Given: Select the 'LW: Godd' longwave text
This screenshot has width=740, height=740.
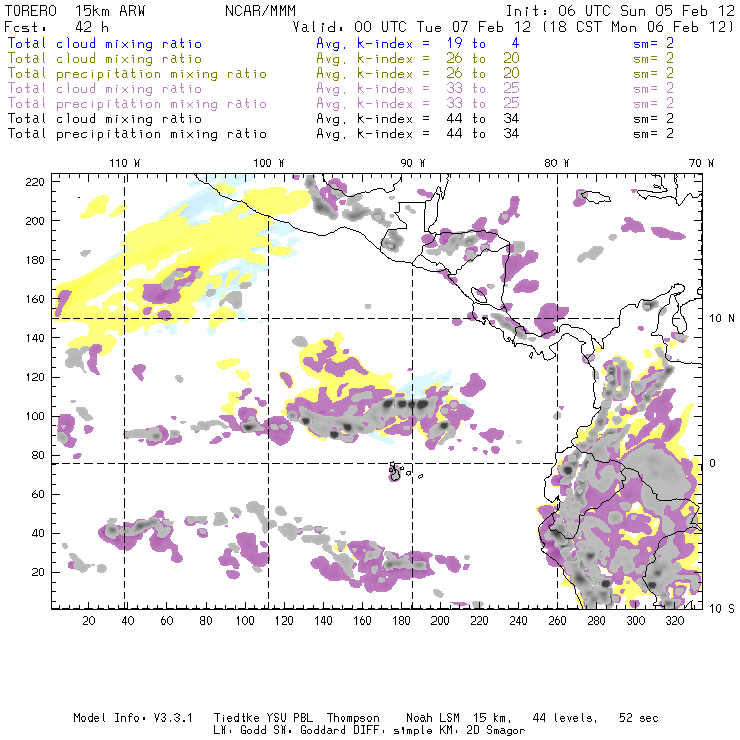Looking at the screenshot, I should pos(240,731).
